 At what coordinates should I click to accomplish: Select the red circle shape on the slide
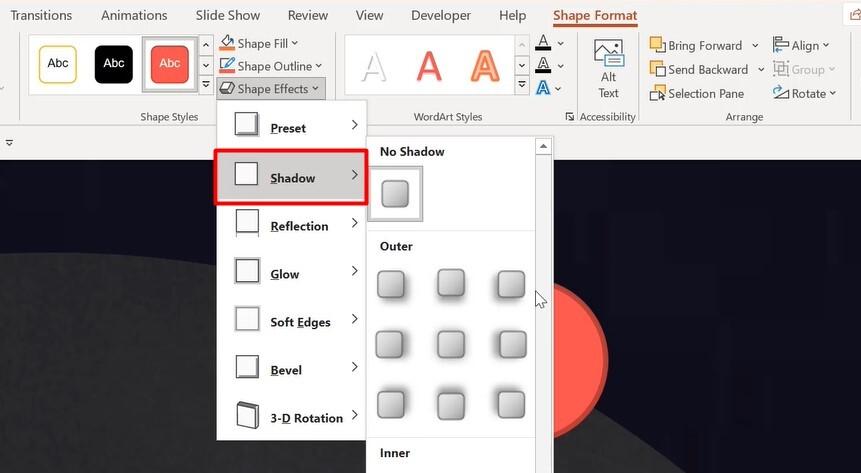(x=580, y=360)
